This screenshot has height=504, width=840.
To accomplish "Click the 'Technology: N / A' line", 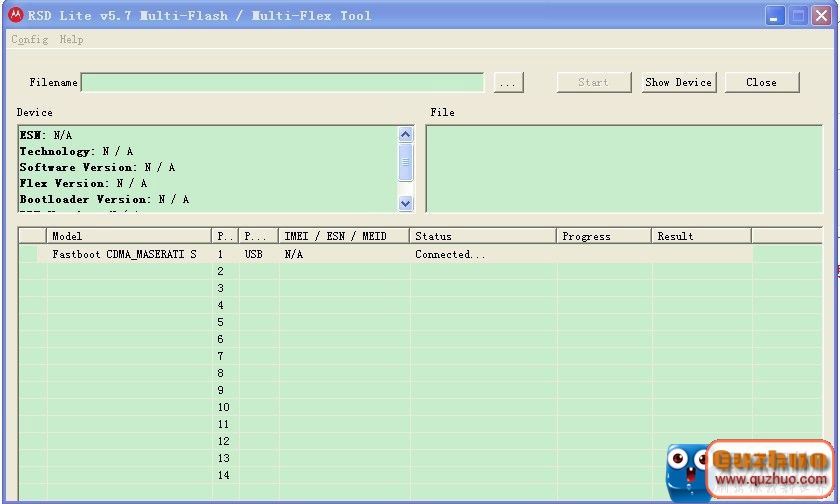I will [76, 151].
